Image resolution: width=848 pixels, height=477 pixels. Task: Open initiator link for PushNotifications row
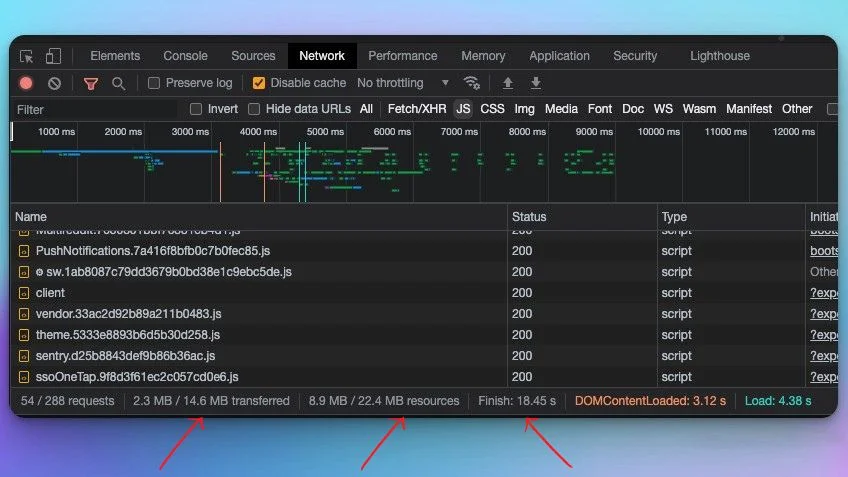(x=824, y=251)
